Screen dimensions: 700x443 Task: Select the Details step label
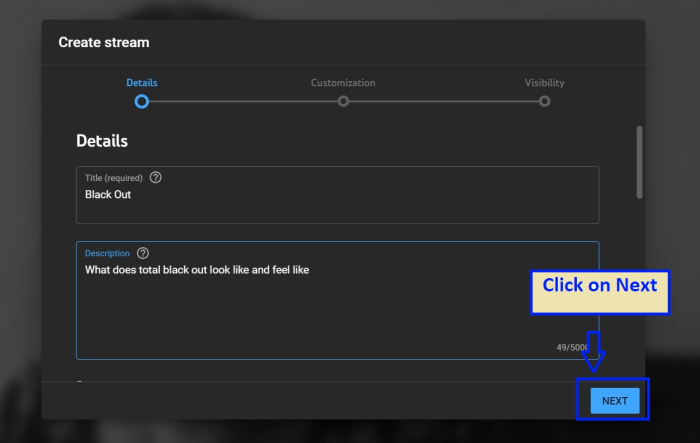click(x=142, y=83)
